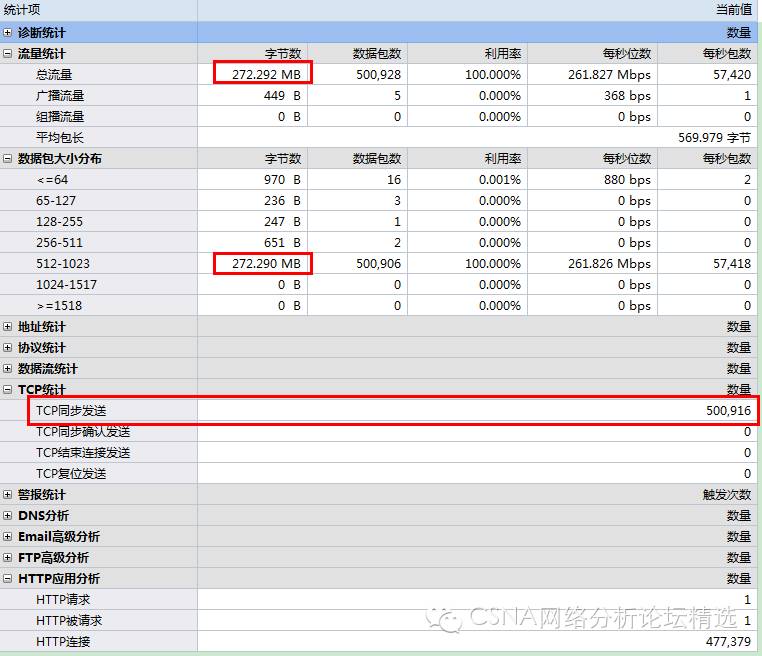Click the 477,379 HTTP connections value
Viewport: 762px width, 656px height.
[728, 641]
